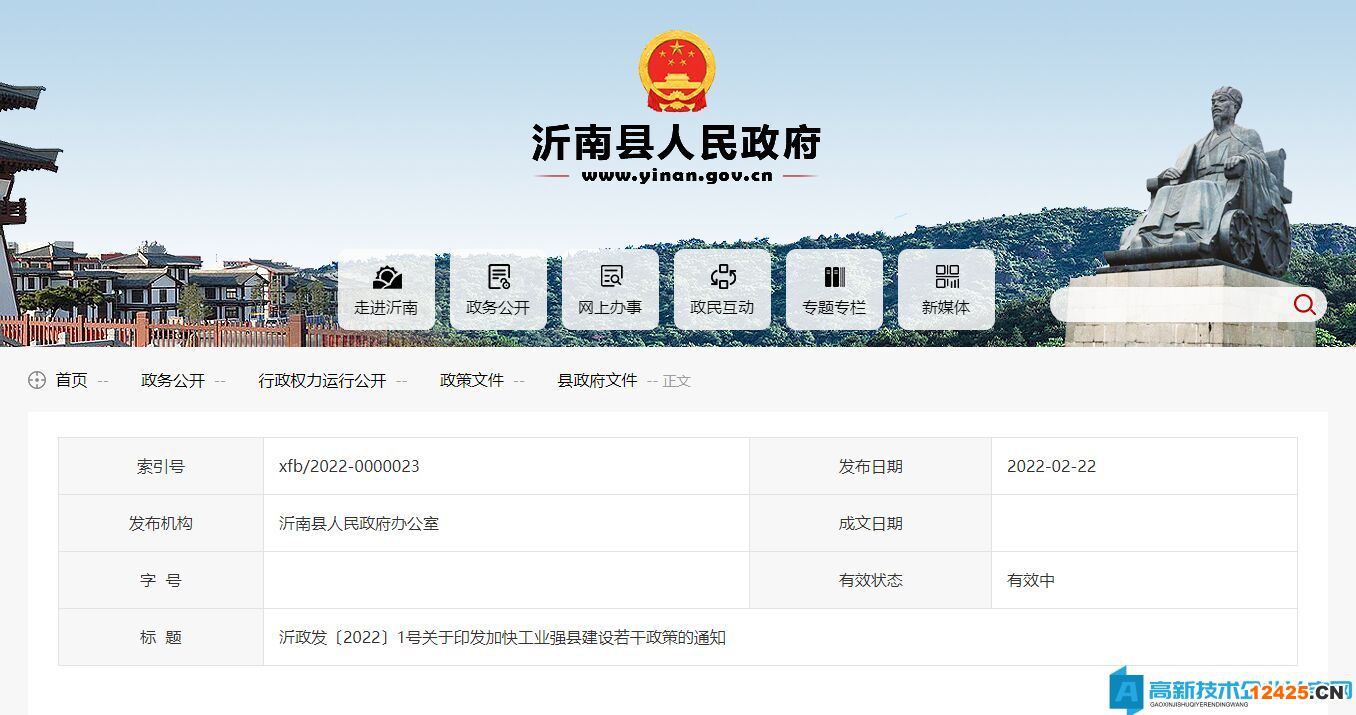Screen dimensions: 1356x715
Task: Open 县政府文件 breadcrumb link
Action: click(x=597, y=380)
